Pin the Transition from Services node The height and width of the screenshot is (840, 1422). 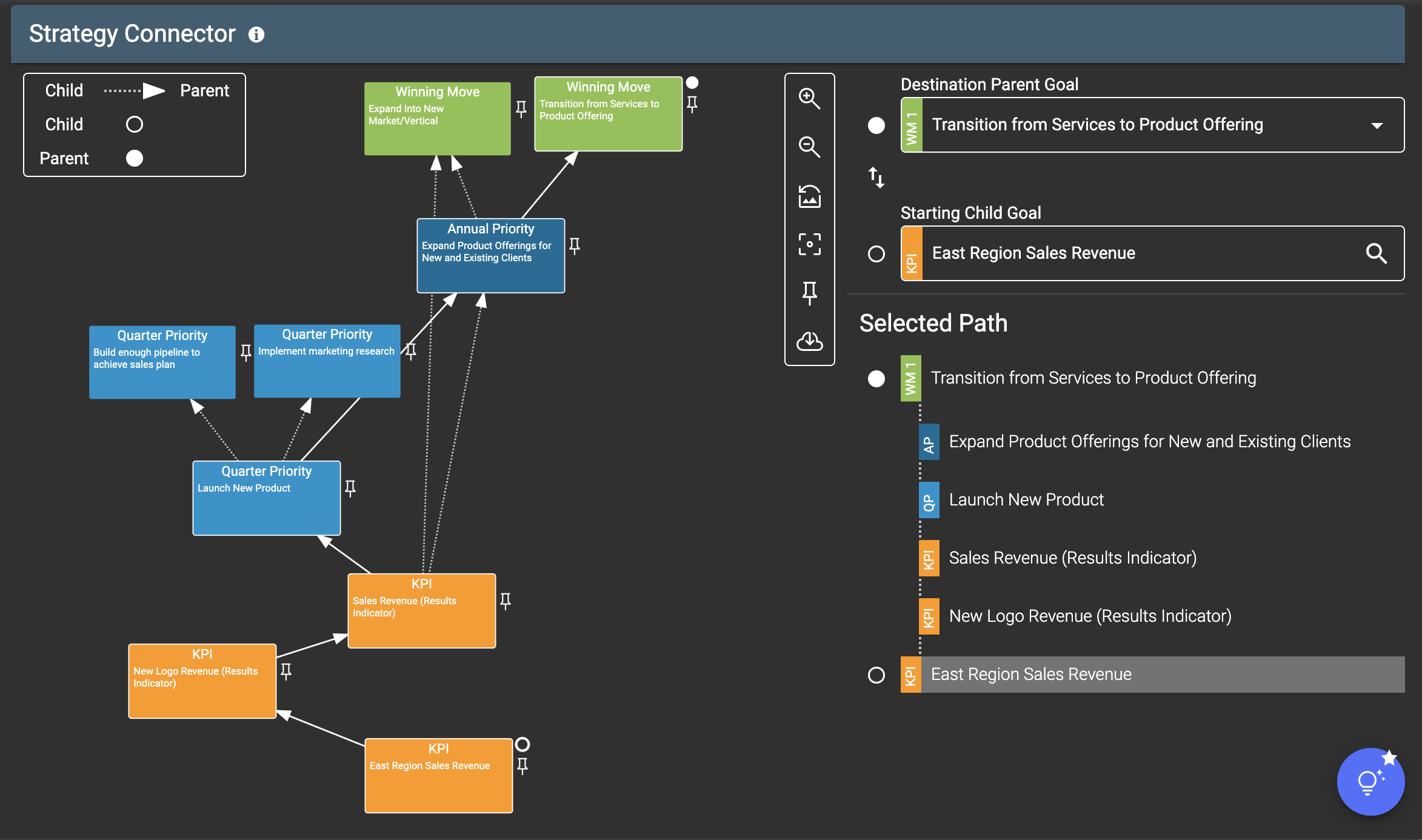pyautogui.click(x=692, y=104)
